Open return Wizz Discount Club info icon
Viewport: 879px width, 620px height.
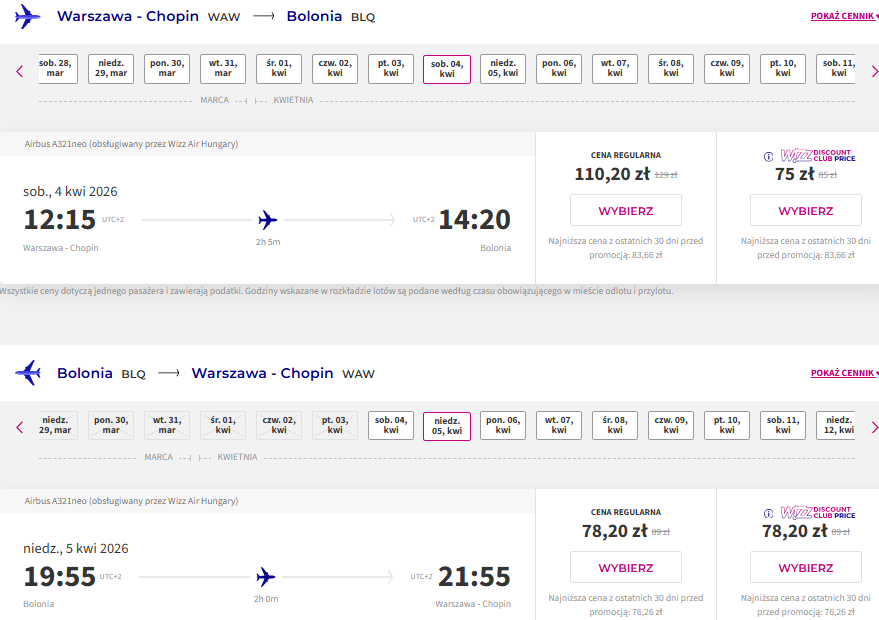pyautogui.click(x=769, y=513)
